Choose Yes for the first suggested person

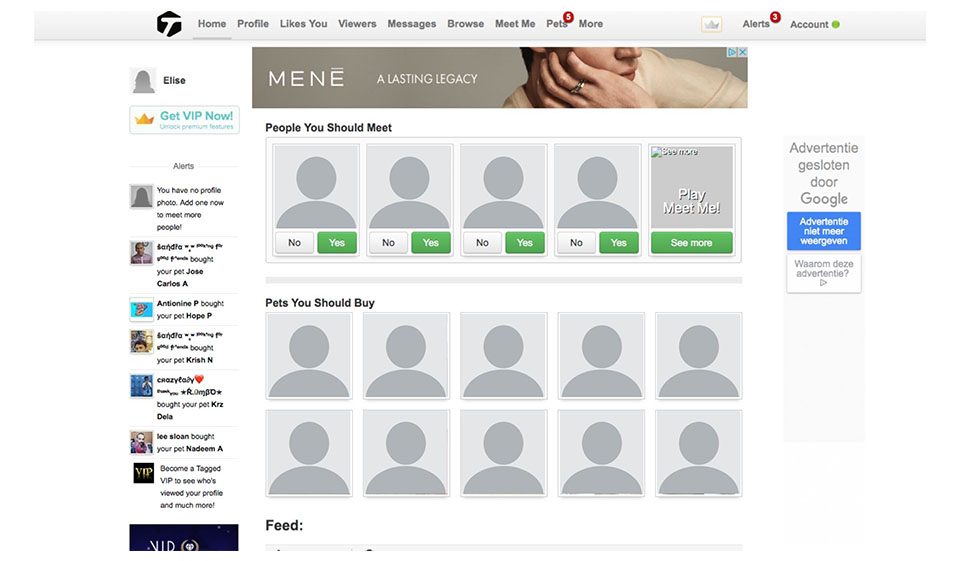point(337,242)
